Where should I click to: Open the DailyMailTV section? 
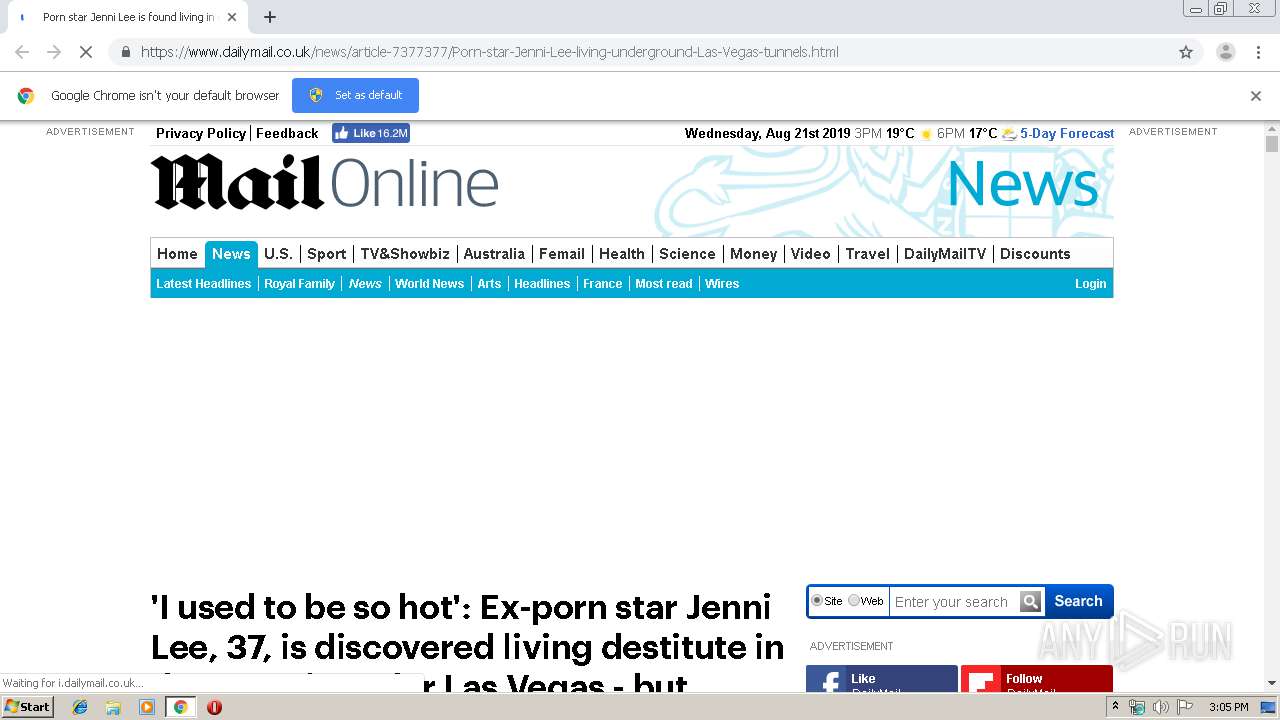pos(945,254)
